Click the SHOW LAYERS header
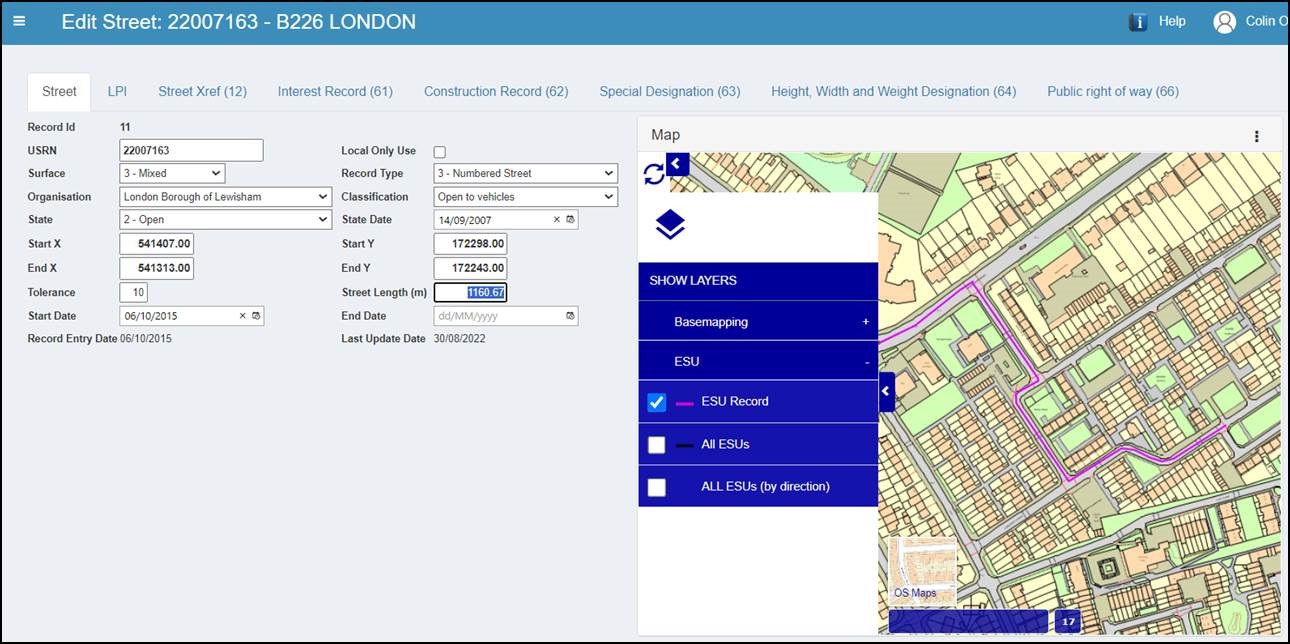The width and height of the screenshot is (1290, 644). [x=758, y=281]
